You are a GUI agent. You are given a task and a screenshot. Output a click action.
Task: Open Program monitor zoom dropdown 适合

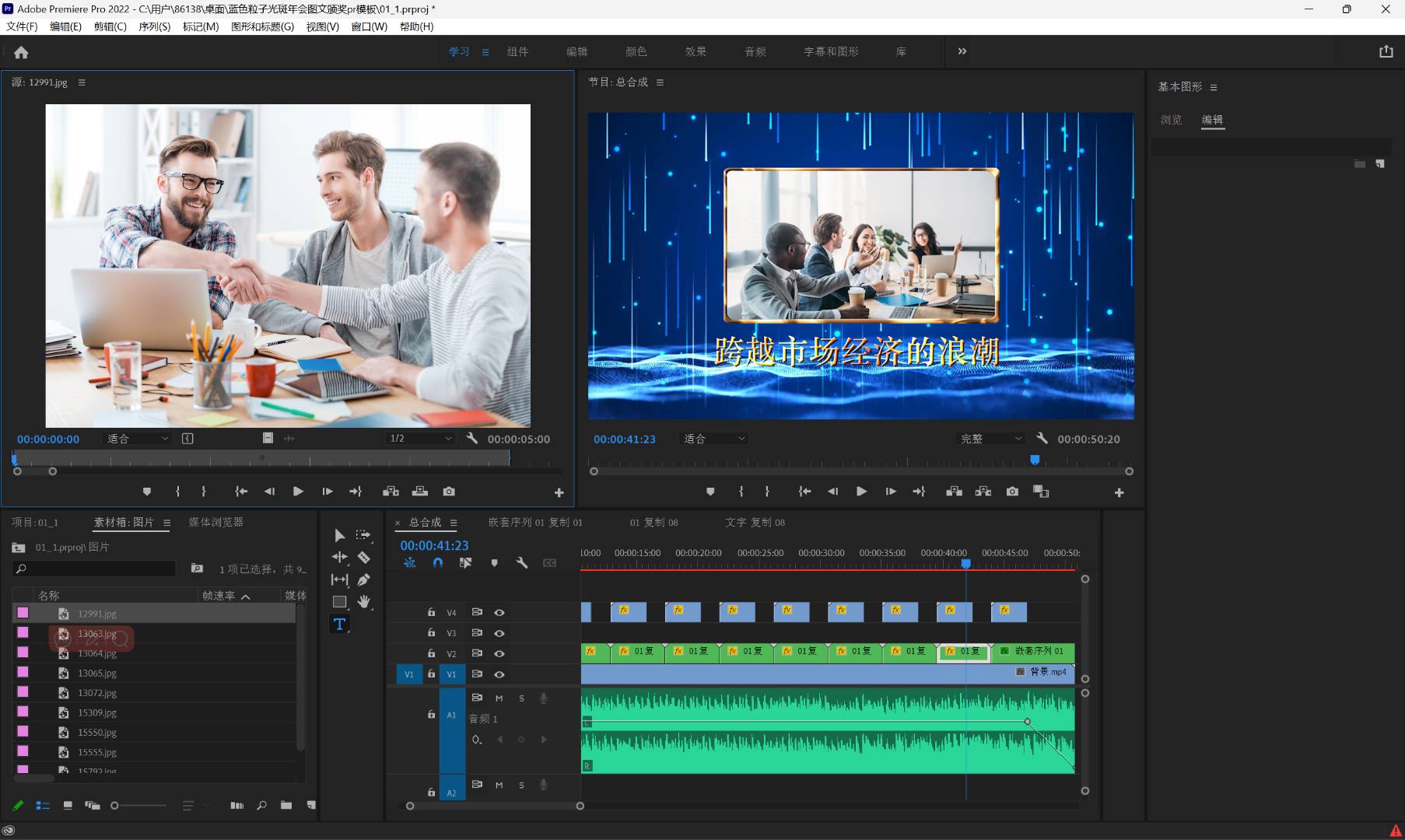pos(714,439)
